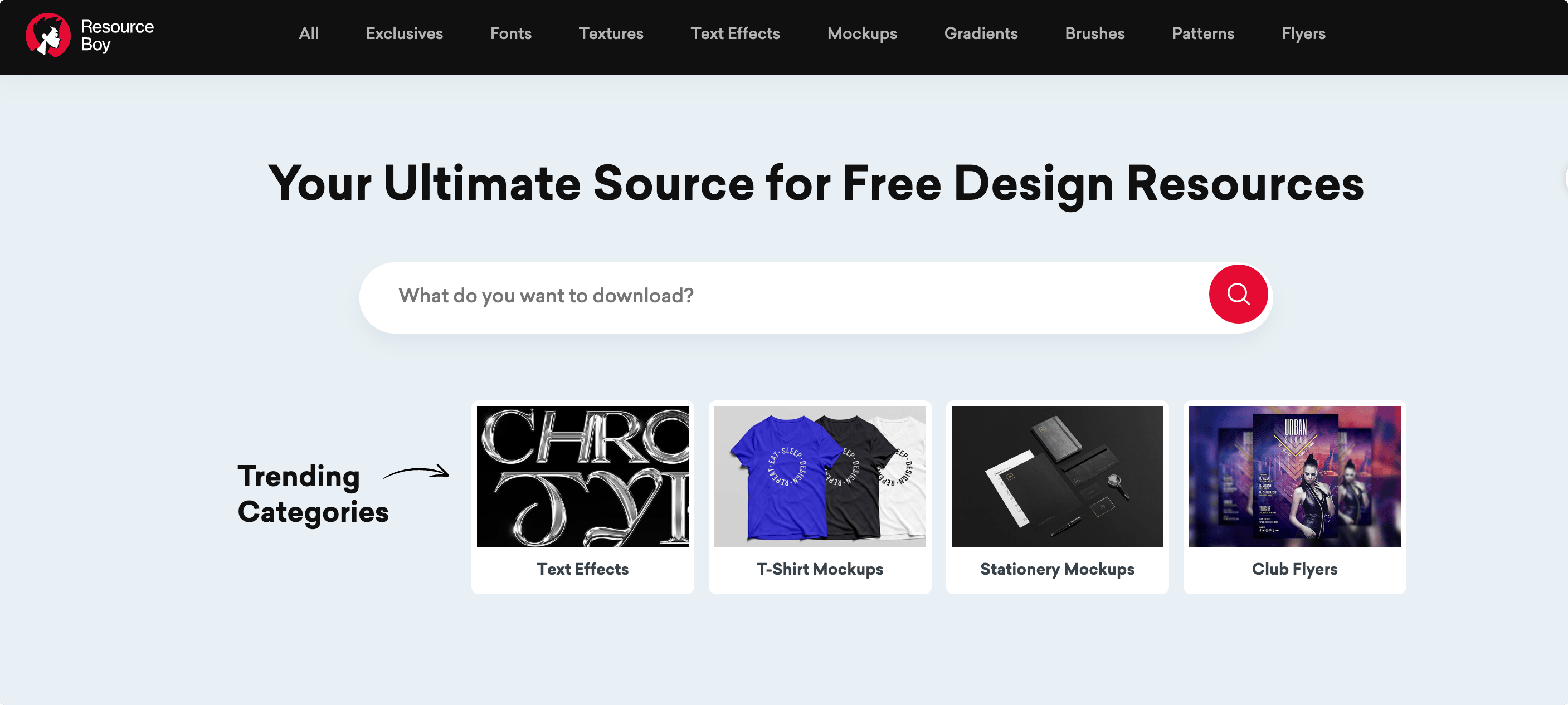The height and width of the screenshot is (705, 1568).
Task: Open Gradients from the nav bar
Action: (981, 33)
